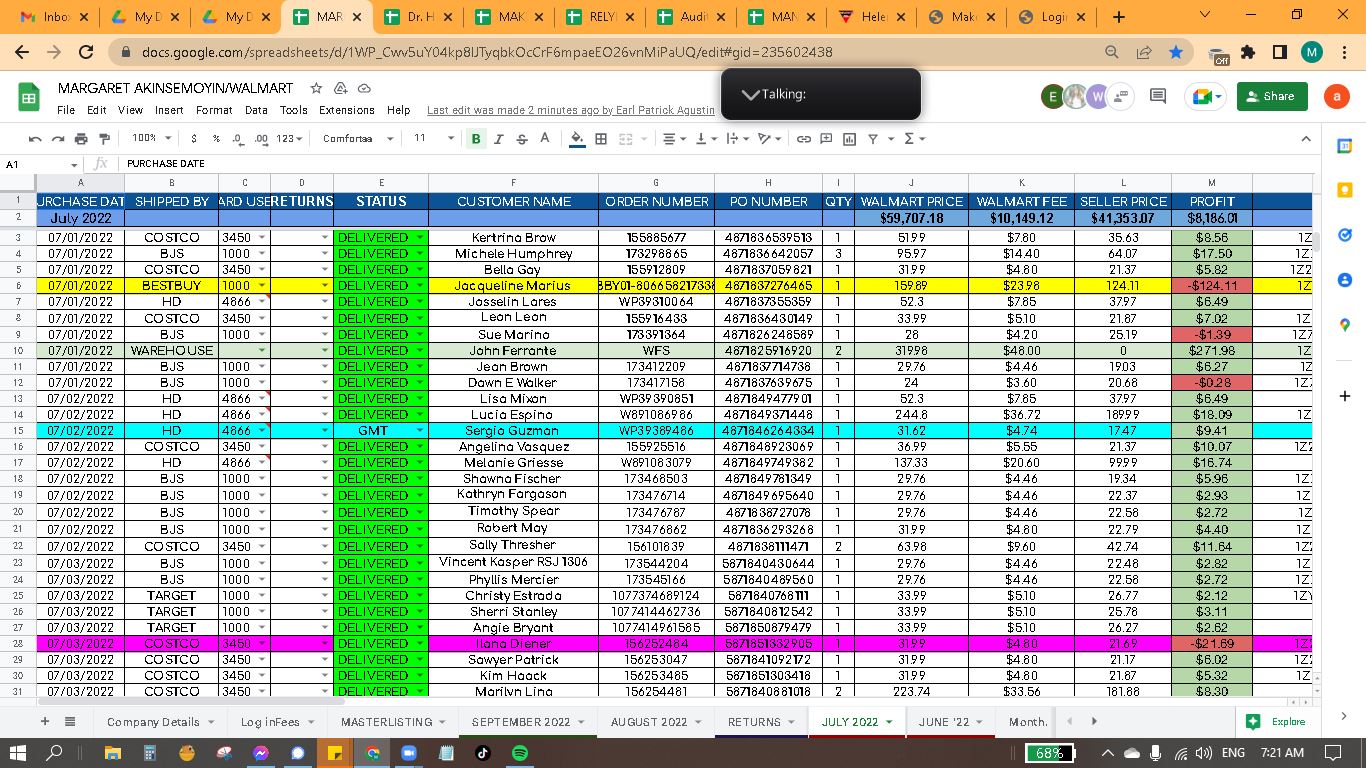Click the Redo icon in the toolbar
1366x768 pixels.
[58, 139]
